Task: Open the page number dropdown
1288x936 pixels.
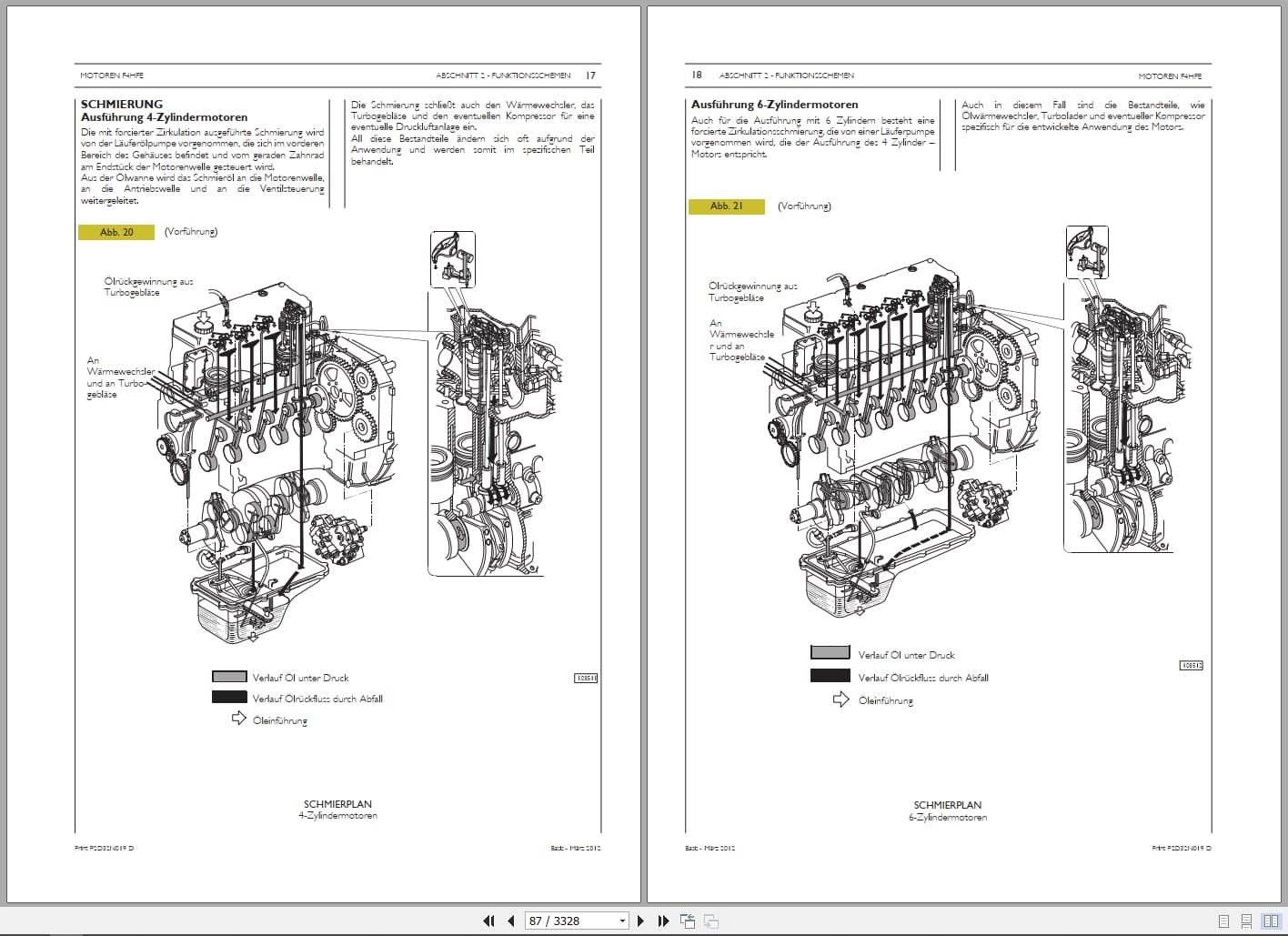Action: coord(621,921)
